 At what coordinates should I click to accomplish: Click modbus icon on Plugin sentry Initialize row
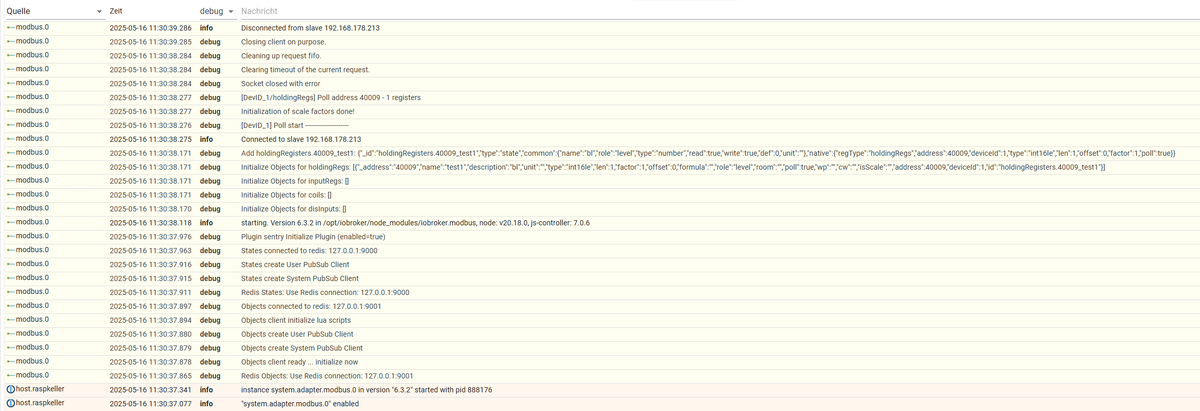pyautogui.click(x=11, y=236)
